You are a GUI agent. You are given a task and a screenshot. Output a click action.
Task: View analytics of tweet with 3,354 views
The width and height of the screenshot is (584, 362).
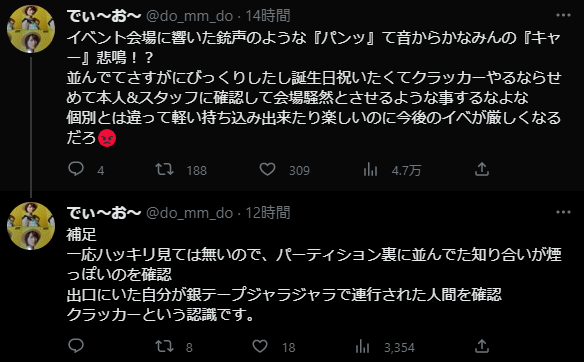tap(362, 347)
